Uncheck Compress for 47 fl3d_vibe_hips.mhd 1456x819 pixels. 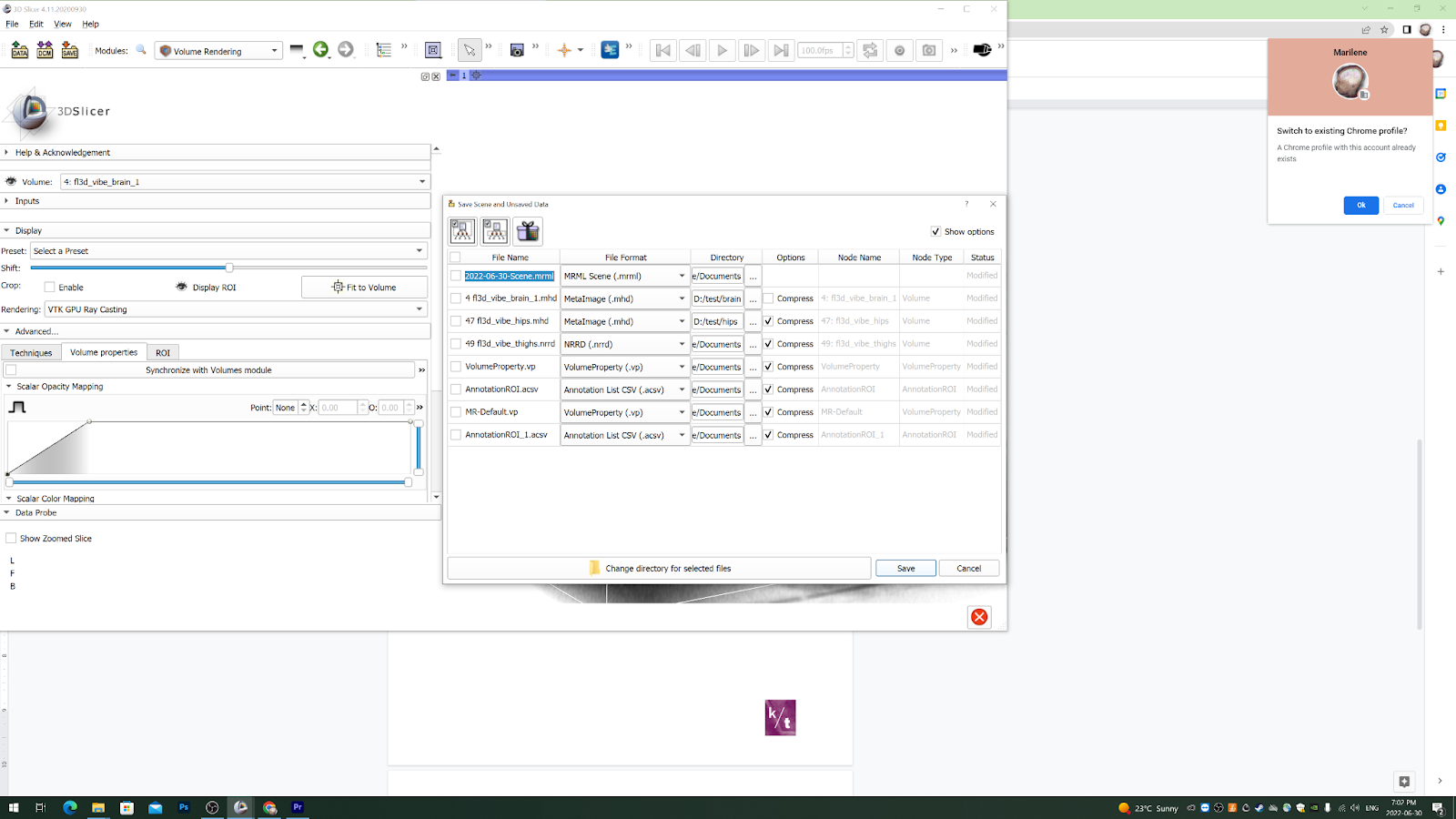[769, 321]
